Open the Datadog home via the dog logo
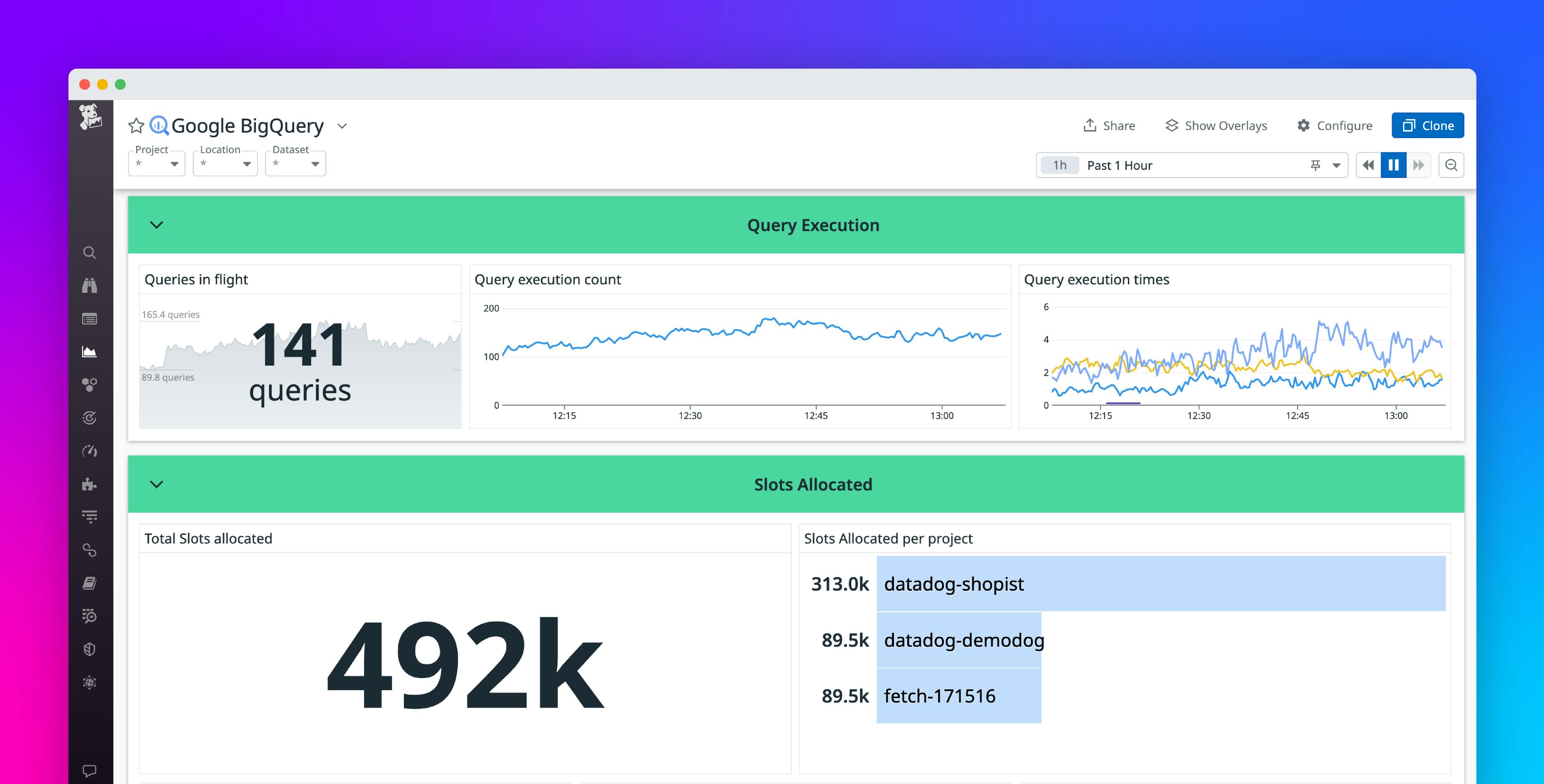 (x=90, y=117)
